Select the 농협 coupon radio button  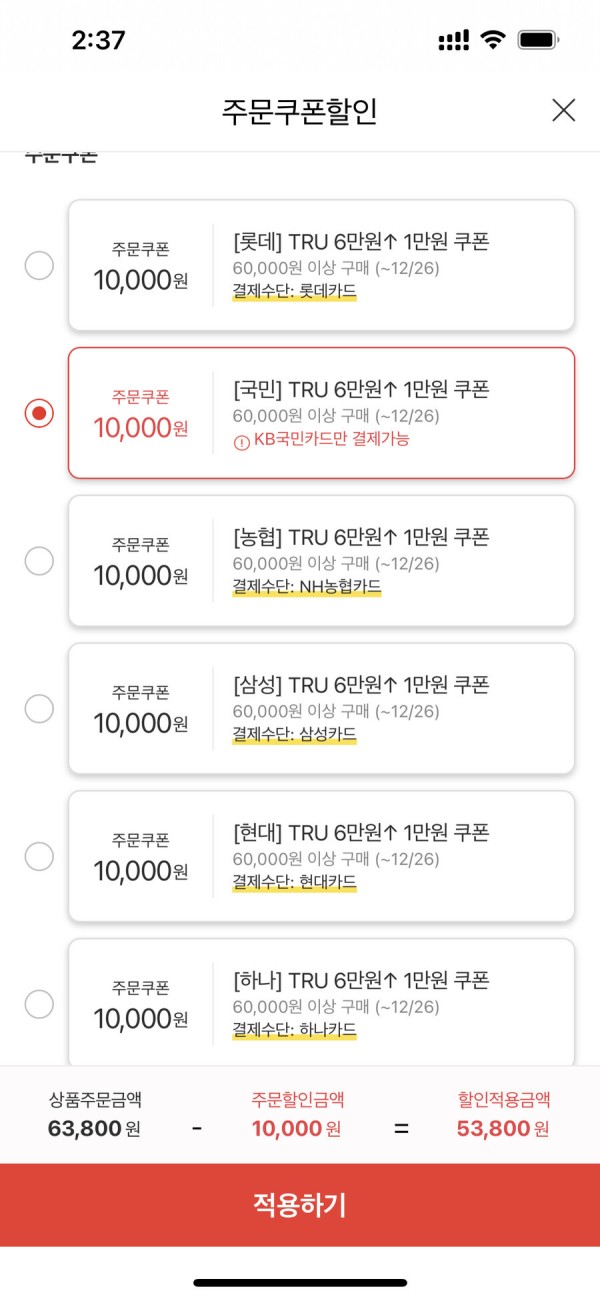coord(39,561)
